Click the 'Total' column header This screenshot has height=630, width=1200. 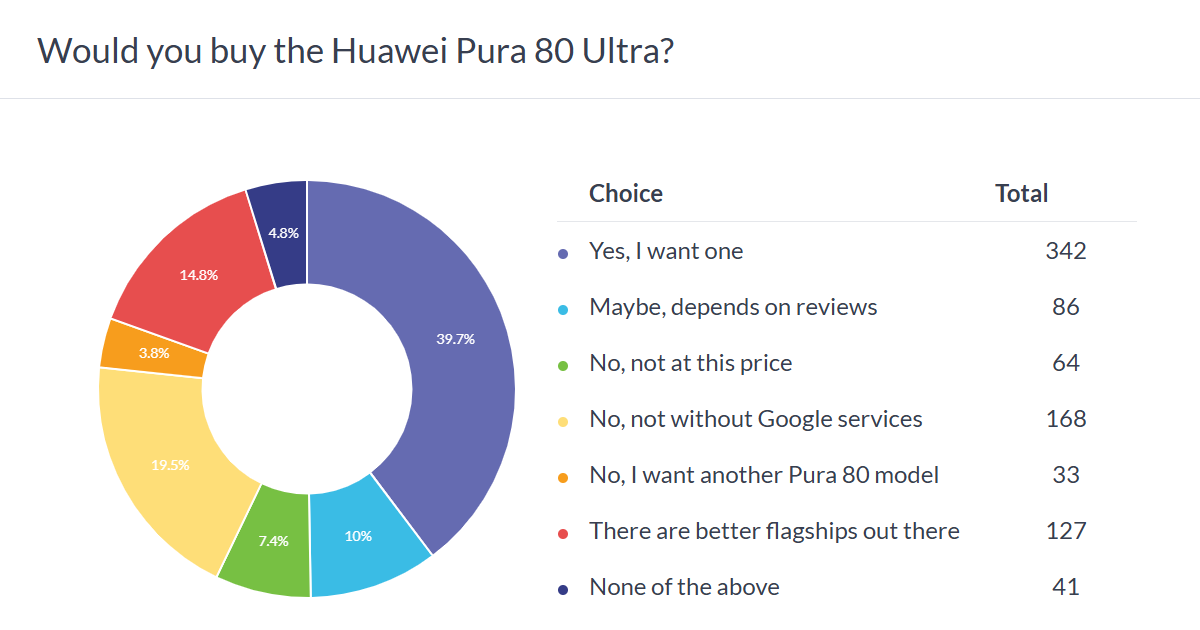tap(1021, 193)
